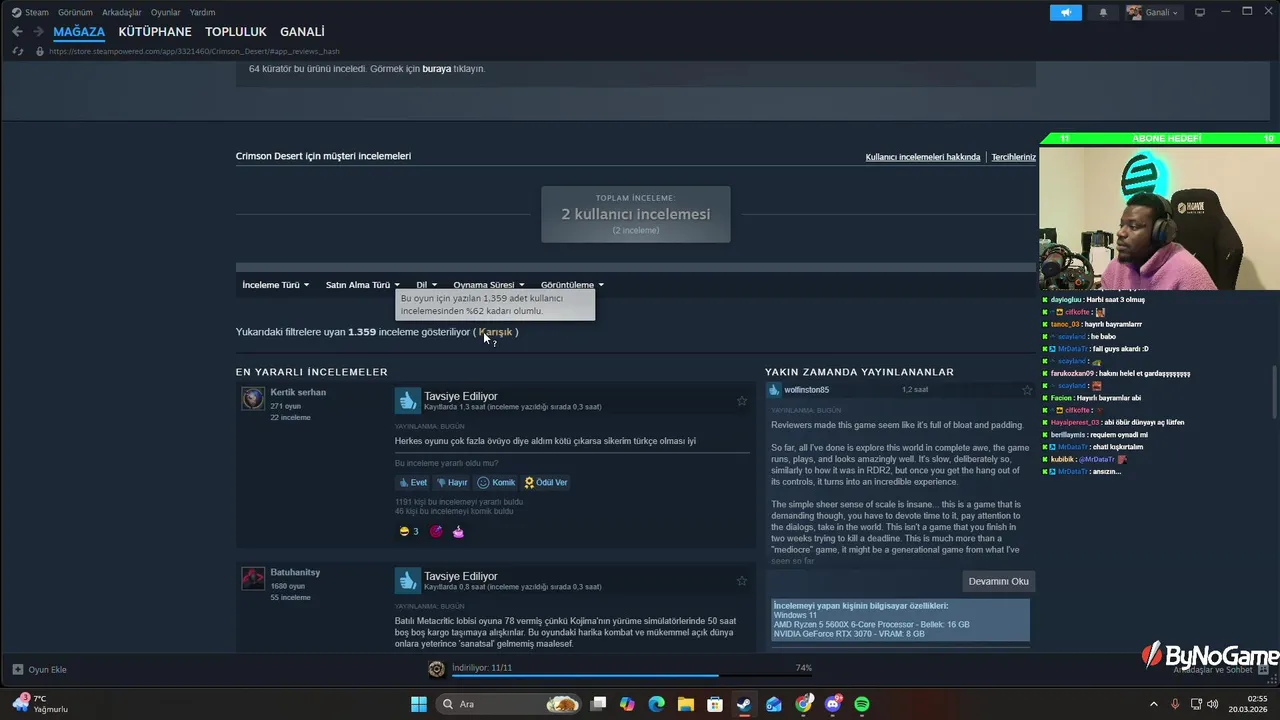Expand review with Devamını Oku
The height and width of the screenshot is (720, 1280).
pos(998,581)
